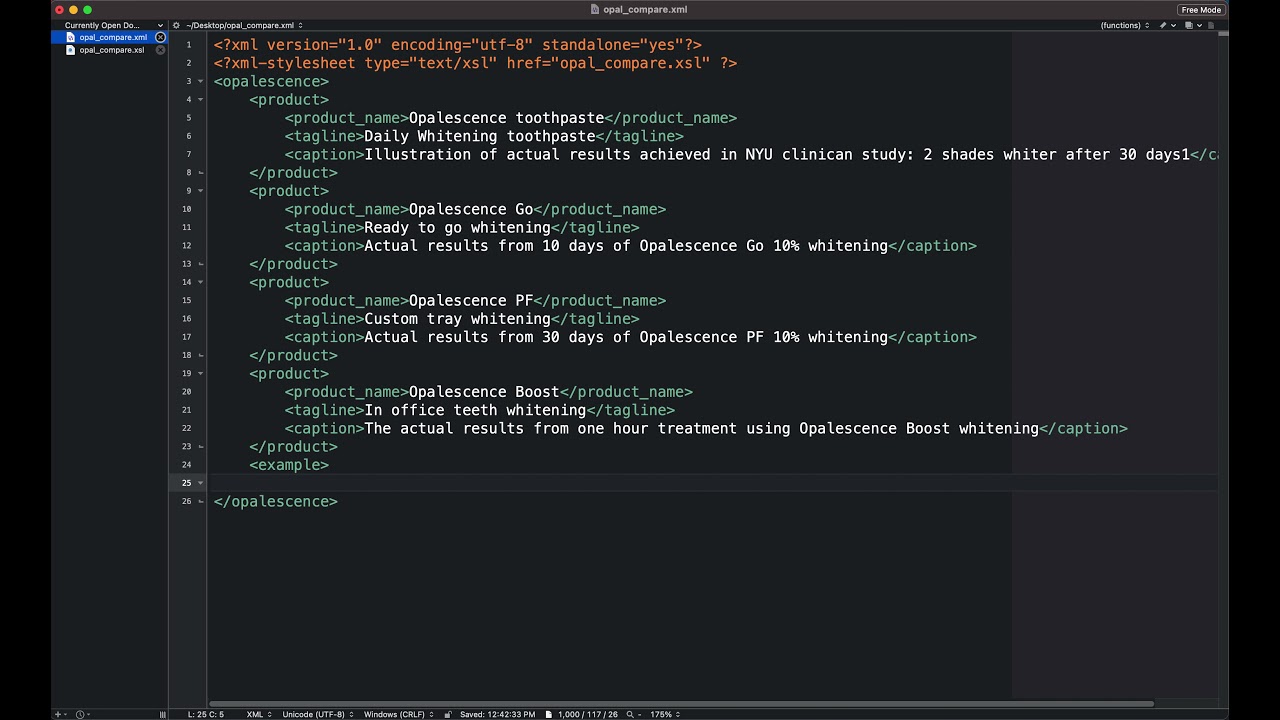Click the text 'Custom tray whitening'

[x=457, y=319]
